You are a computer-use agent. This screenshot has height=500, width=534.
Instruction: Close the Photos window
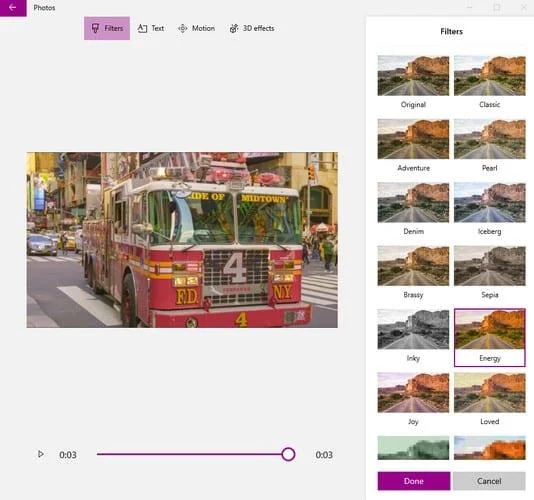click(524, 7)
